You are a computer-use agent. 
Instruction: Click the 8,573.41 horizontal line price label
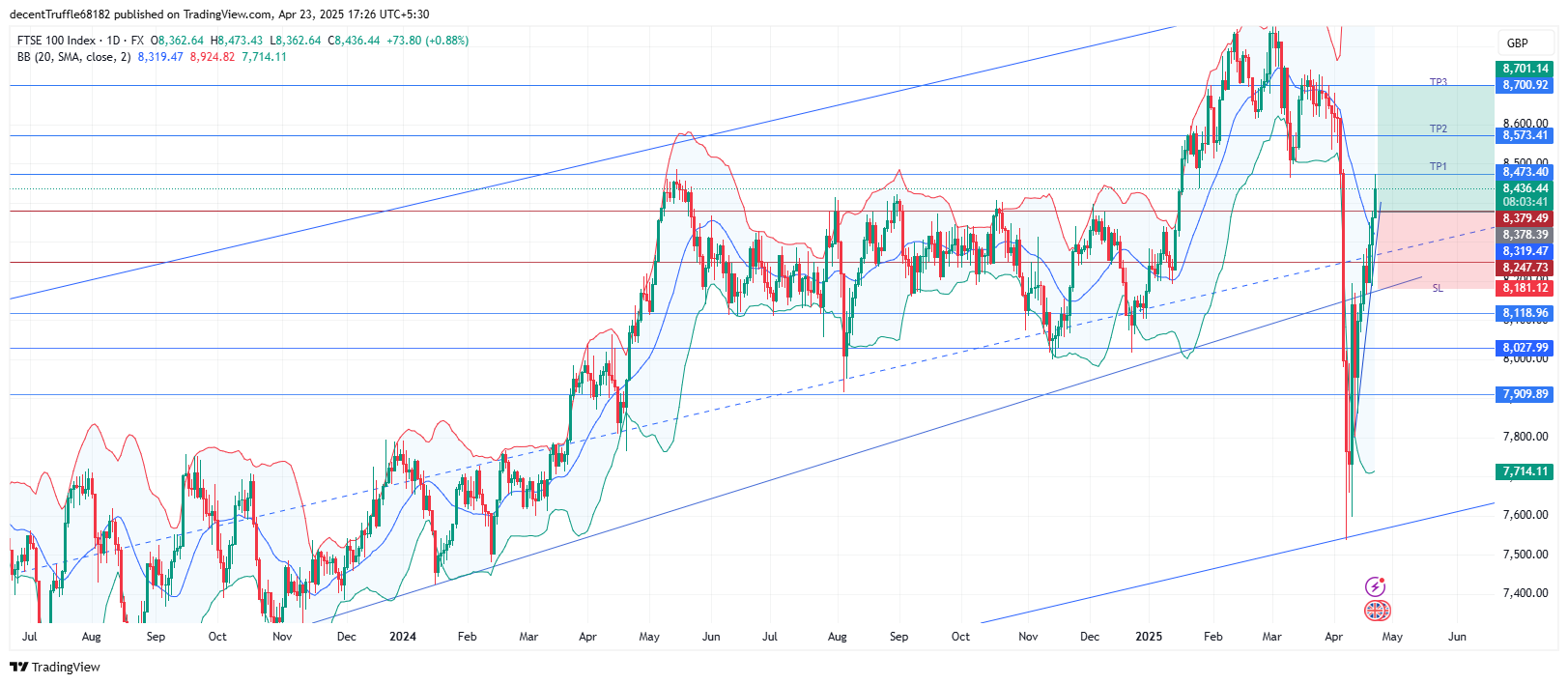(x=1525, y=135)
